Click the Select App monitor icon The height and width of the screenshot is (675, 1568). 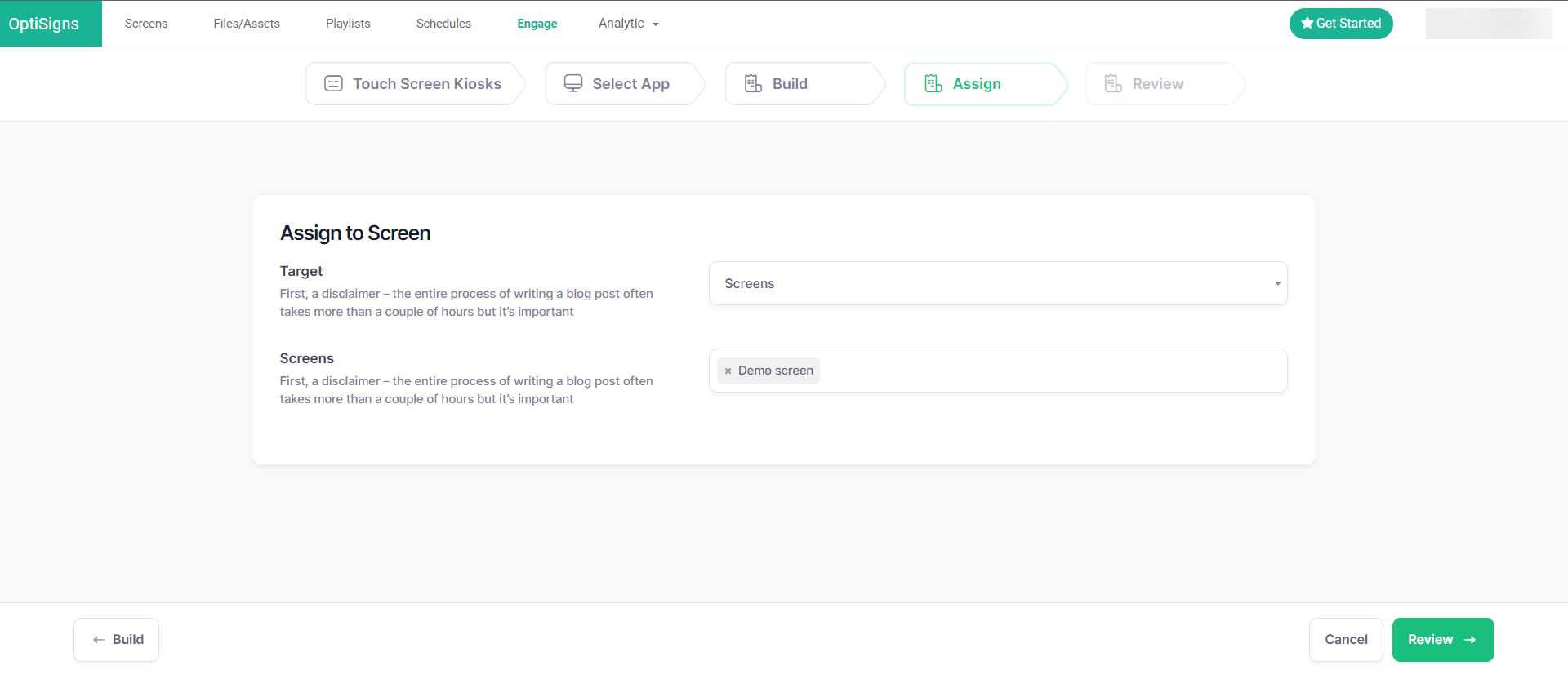tap(573, 83)
